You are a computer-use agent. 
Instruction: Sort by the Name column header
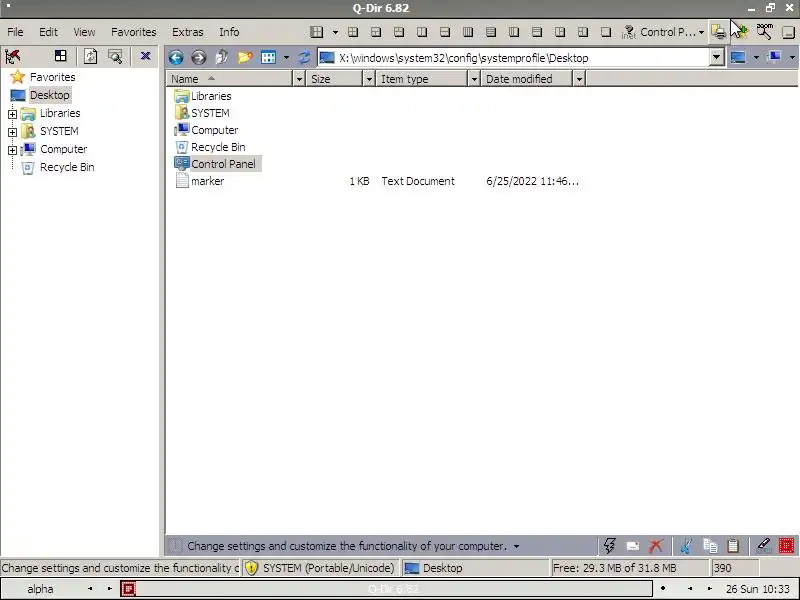pyautogui.click(x=230, y=79)
